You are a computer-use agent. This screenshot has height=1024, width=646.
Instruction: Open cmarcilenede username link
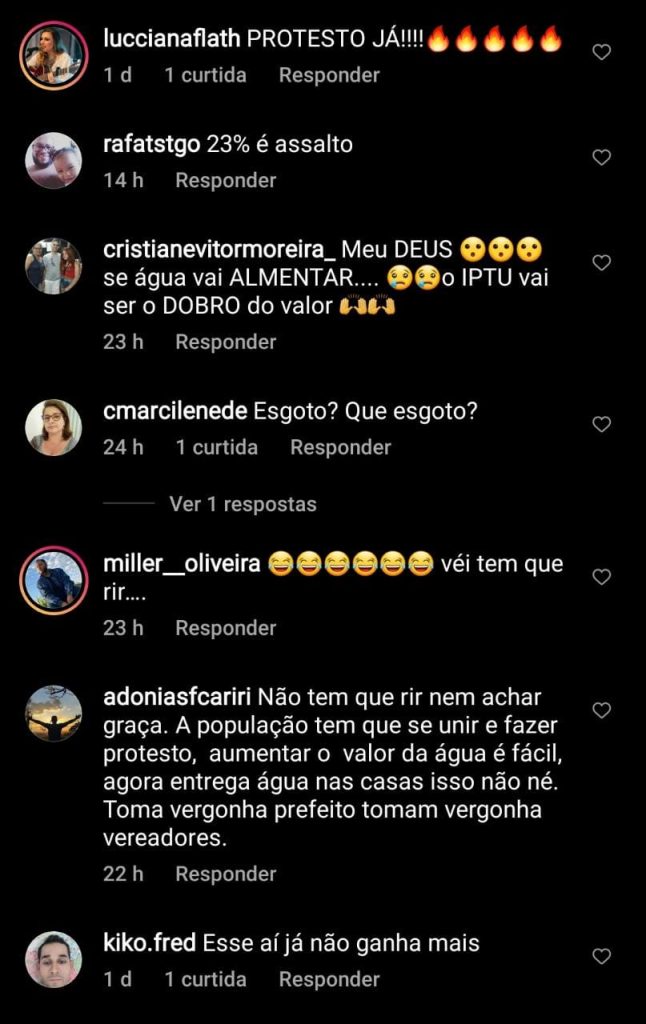tap(175, 411)
